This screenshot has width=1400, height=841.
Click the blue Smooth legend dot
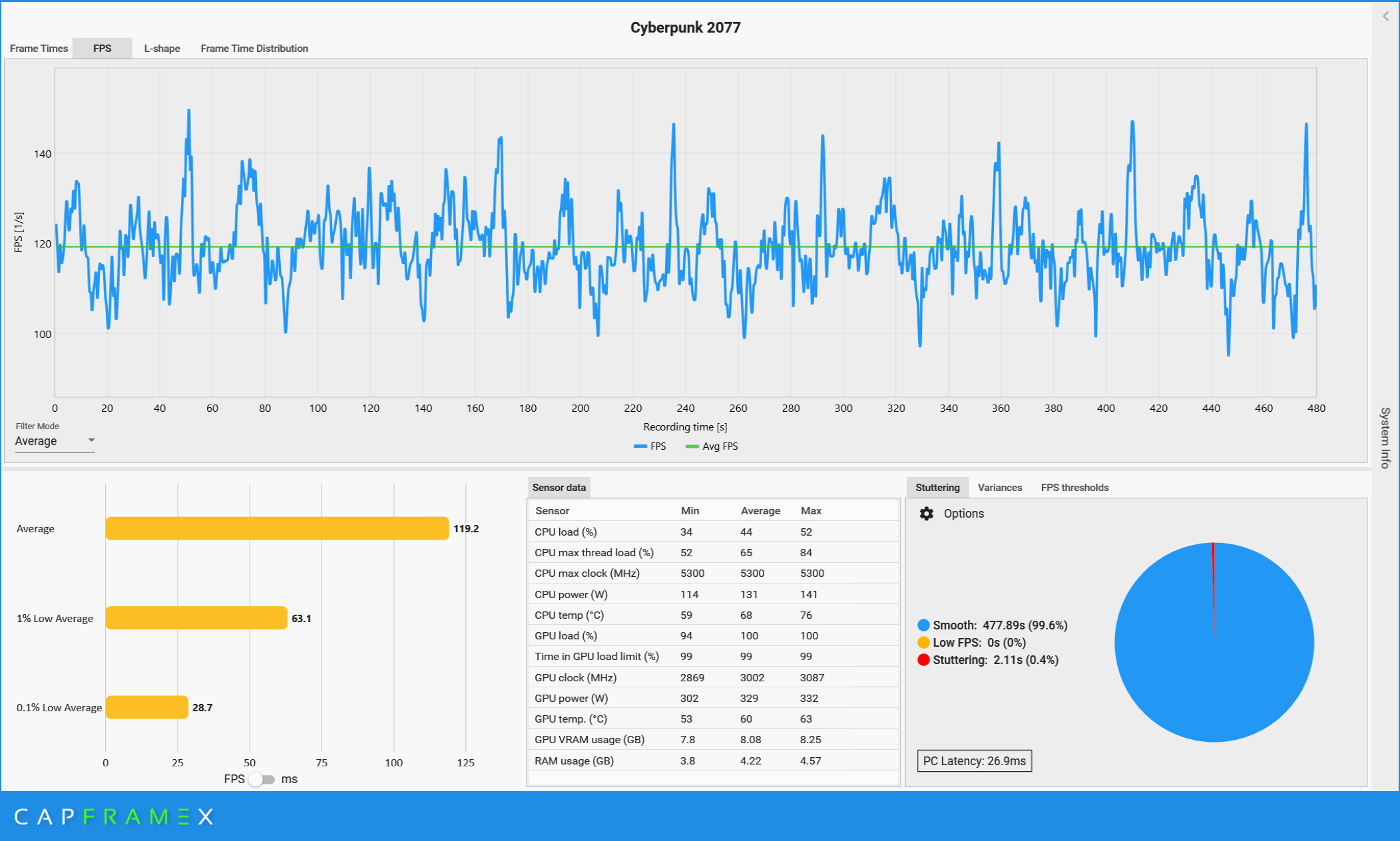click(923, 625)
